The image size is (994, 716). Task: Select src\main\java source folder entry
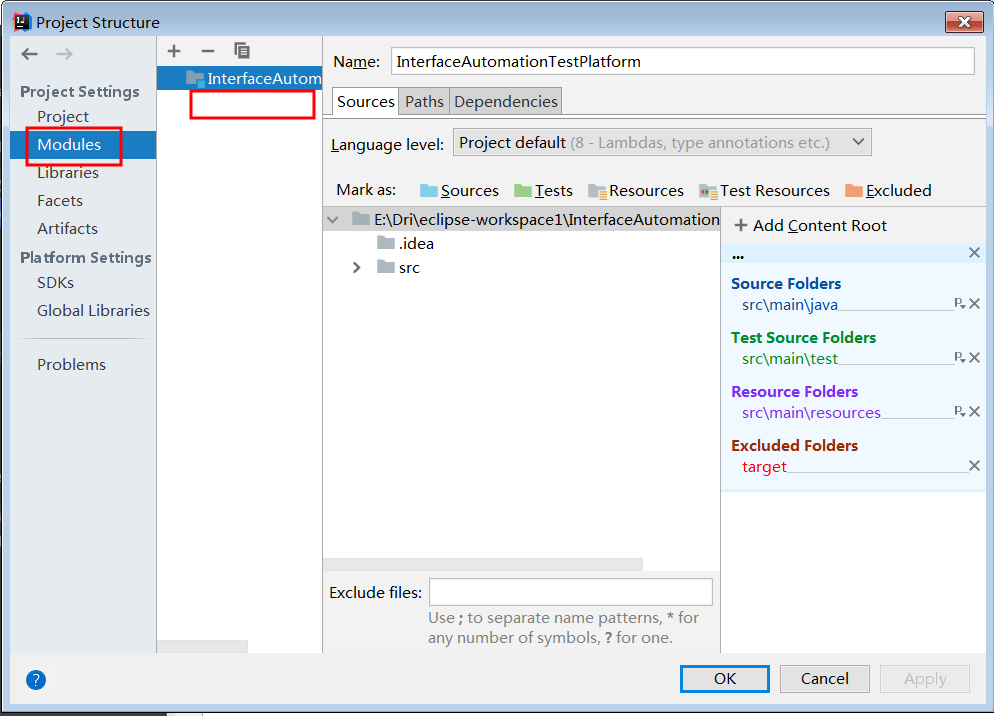coord(789,305)
